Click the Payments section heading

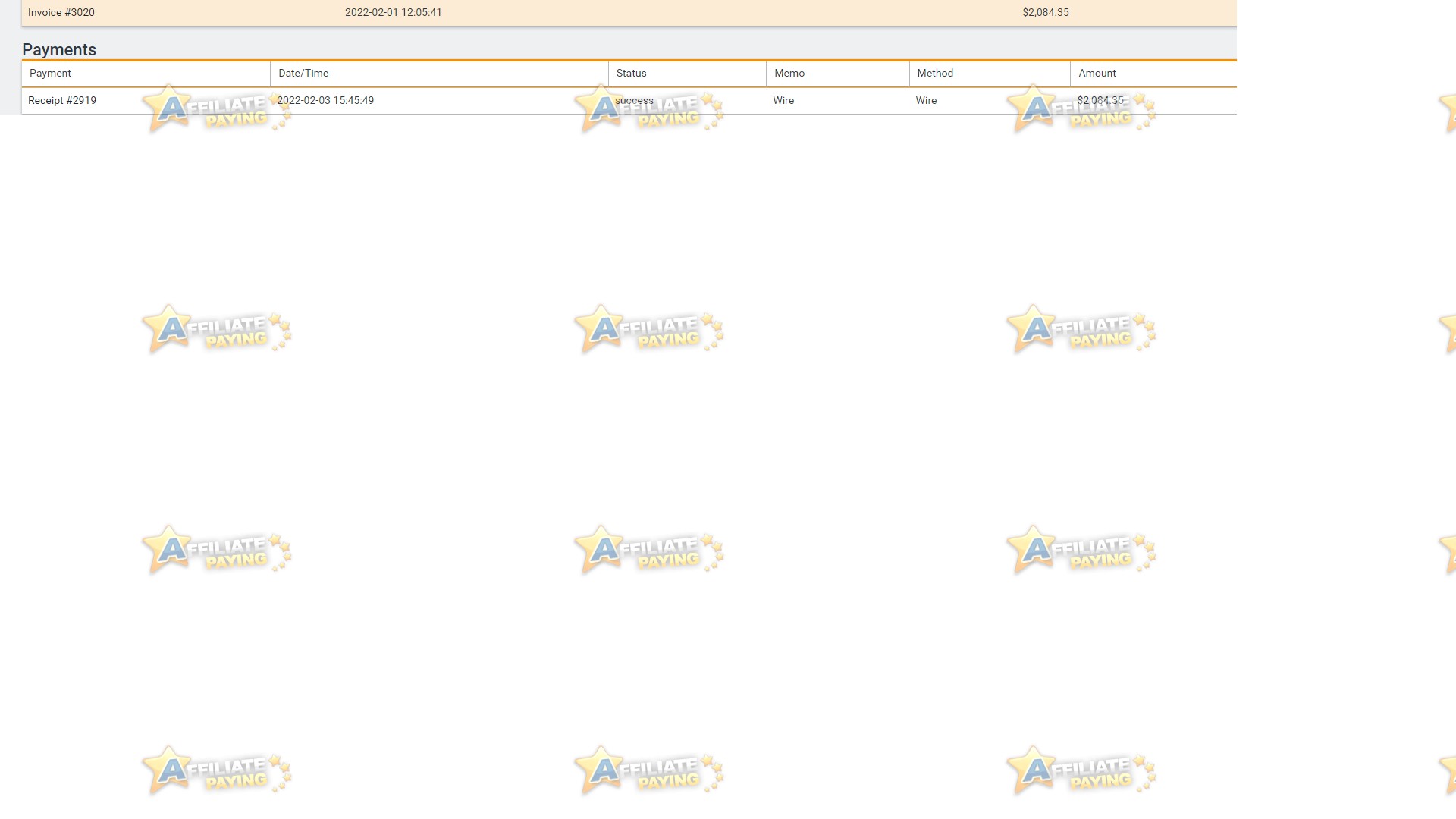pos(59,50)
